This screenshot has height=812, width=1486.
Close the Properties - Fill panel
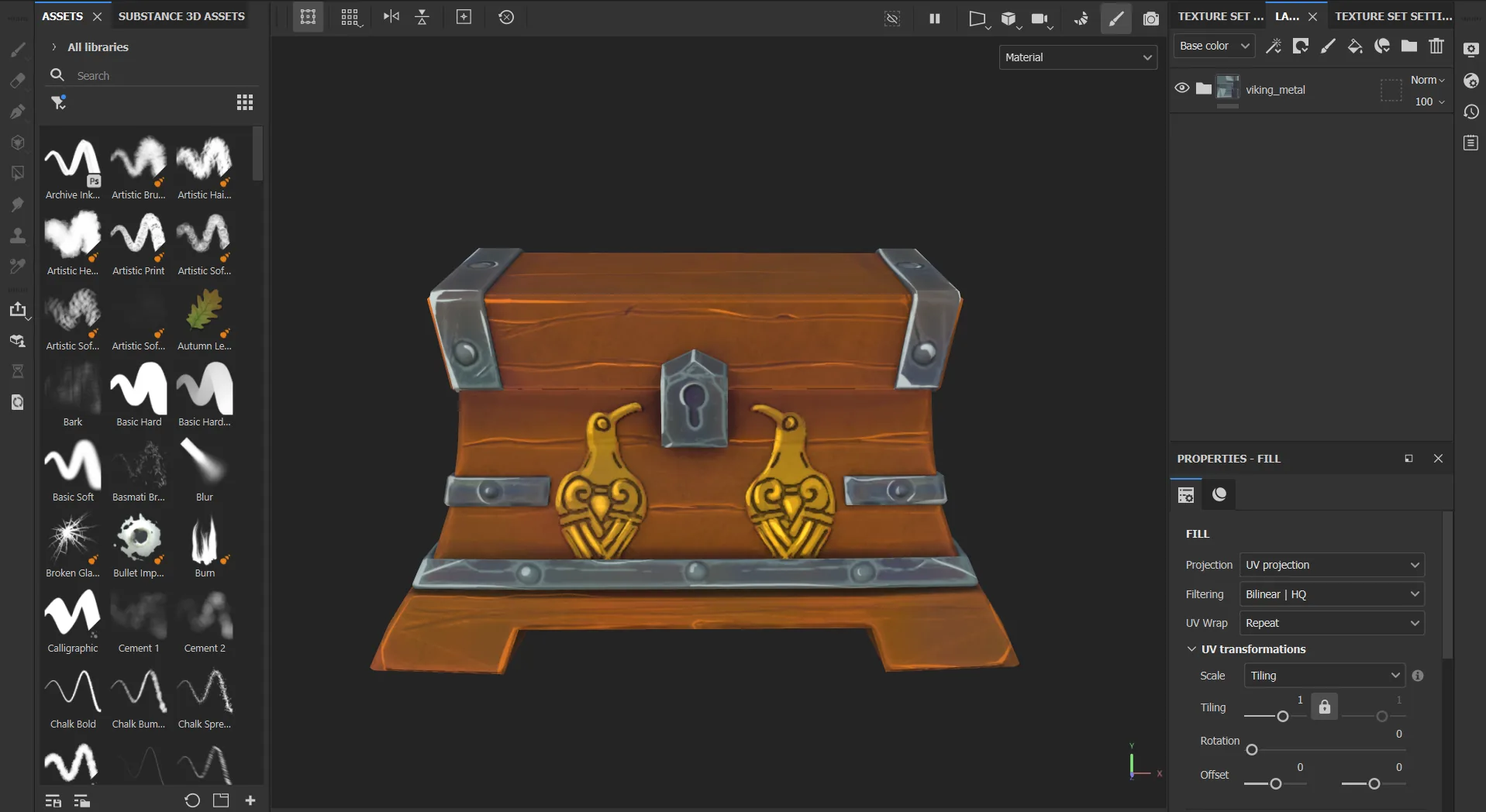pos(1438,459)
